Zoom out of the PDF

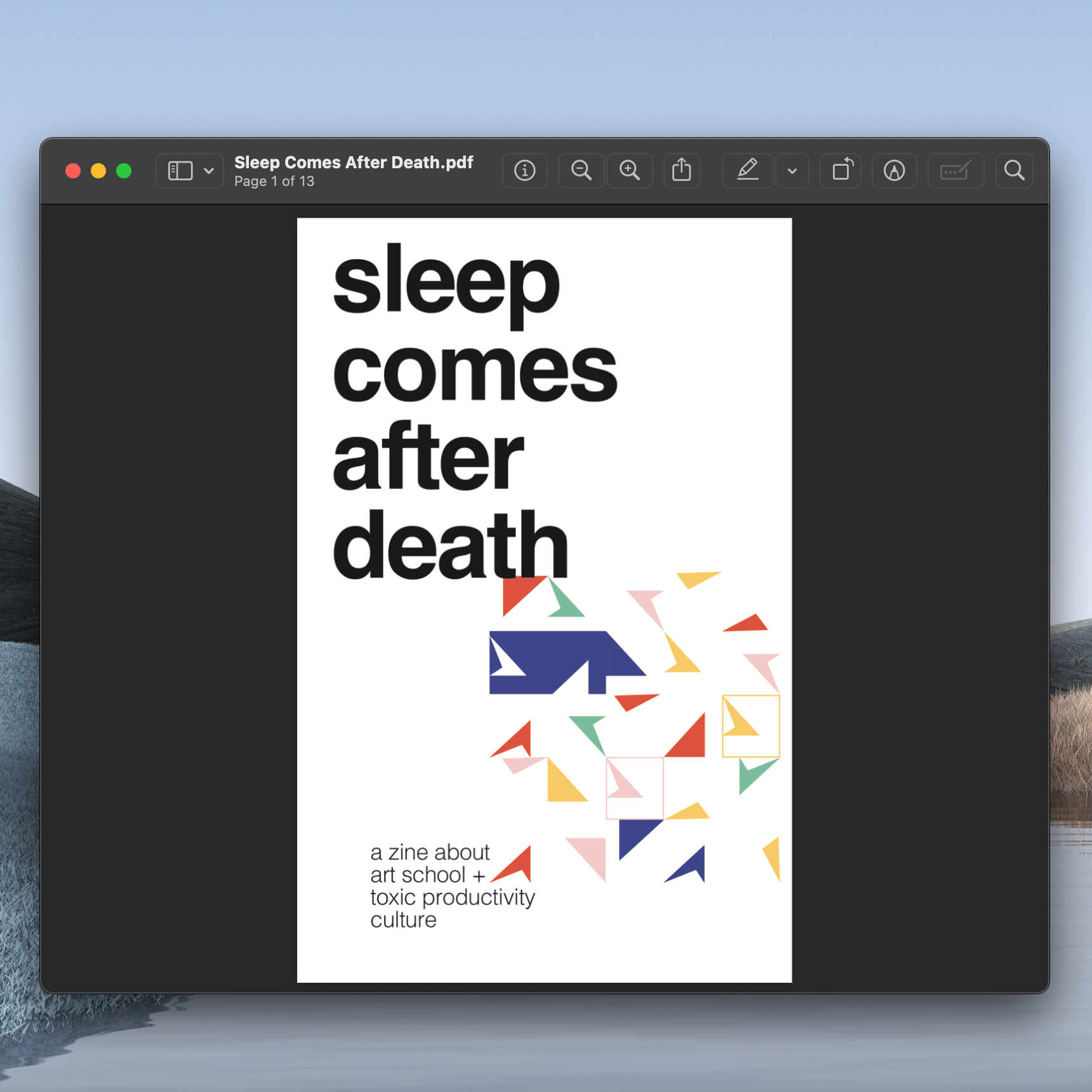(x=581, y=170)
